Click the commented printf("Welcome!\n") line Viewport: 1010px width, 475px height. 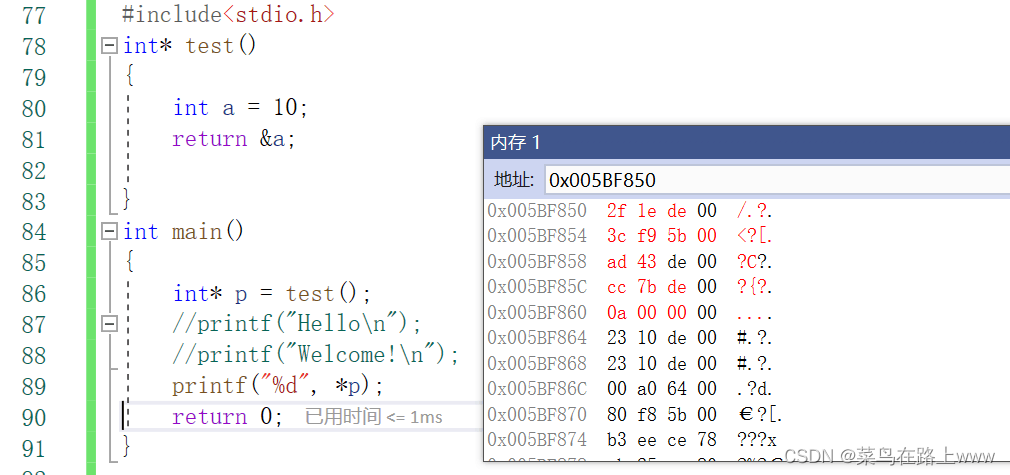tap(315, 355)
